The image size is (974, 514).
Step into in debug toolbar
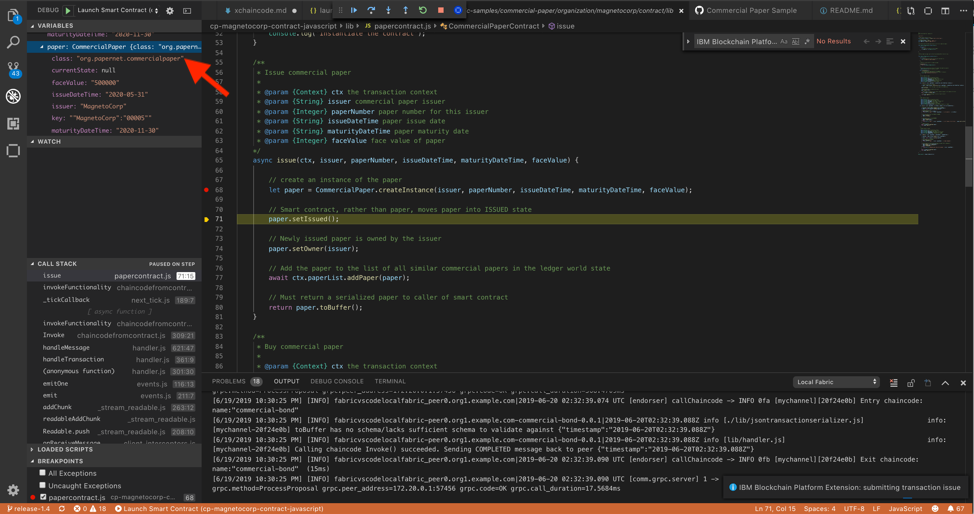coord(388,10)
